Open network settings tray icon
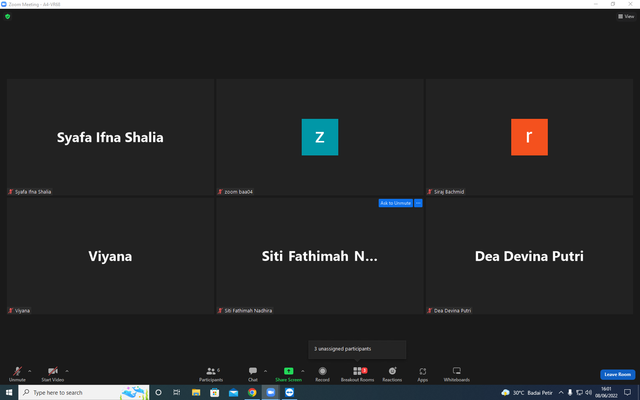The height and width of the screenshot is (400, 640). coord(579,393)
